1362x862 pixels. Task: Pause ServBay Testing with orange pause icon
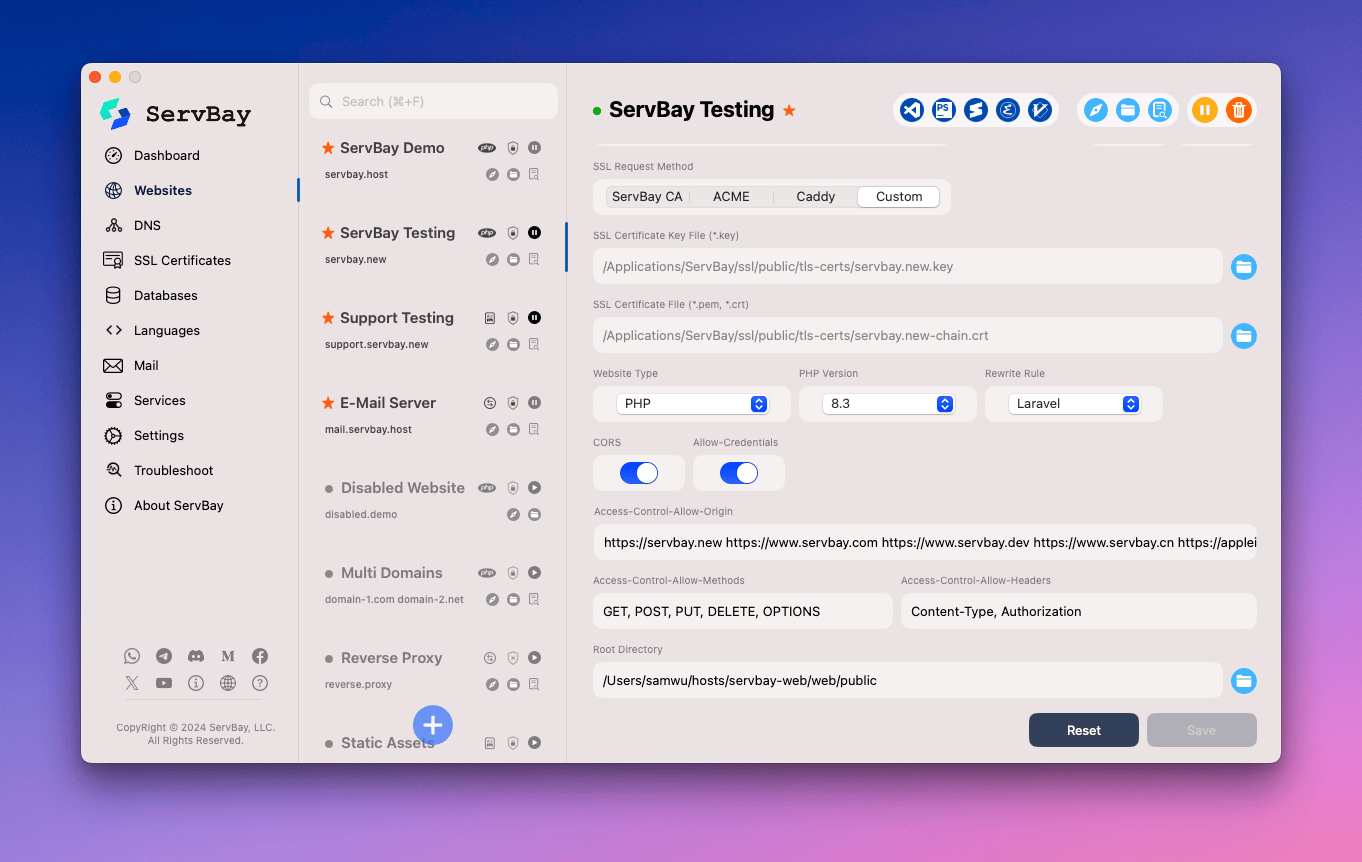click(x=1205, y=110)
